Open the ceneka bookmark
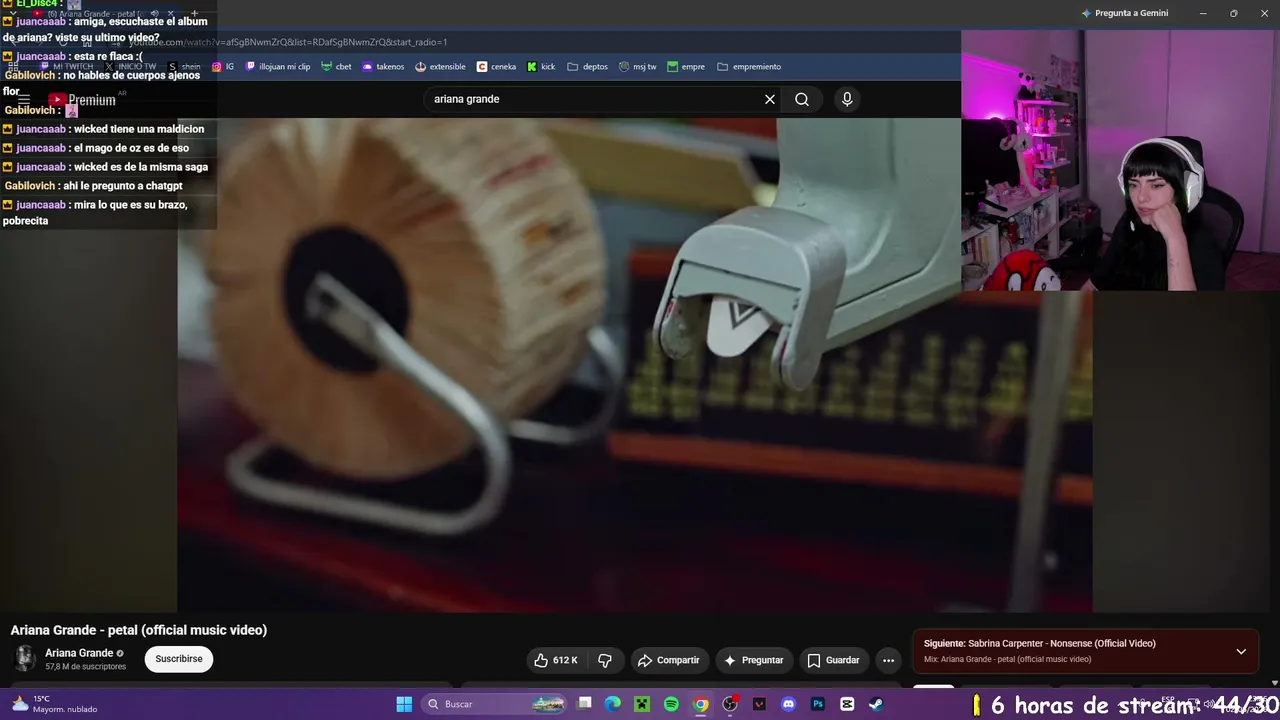Image resolution: width=1280 pixels, height=720 pixels. (496, 67)
